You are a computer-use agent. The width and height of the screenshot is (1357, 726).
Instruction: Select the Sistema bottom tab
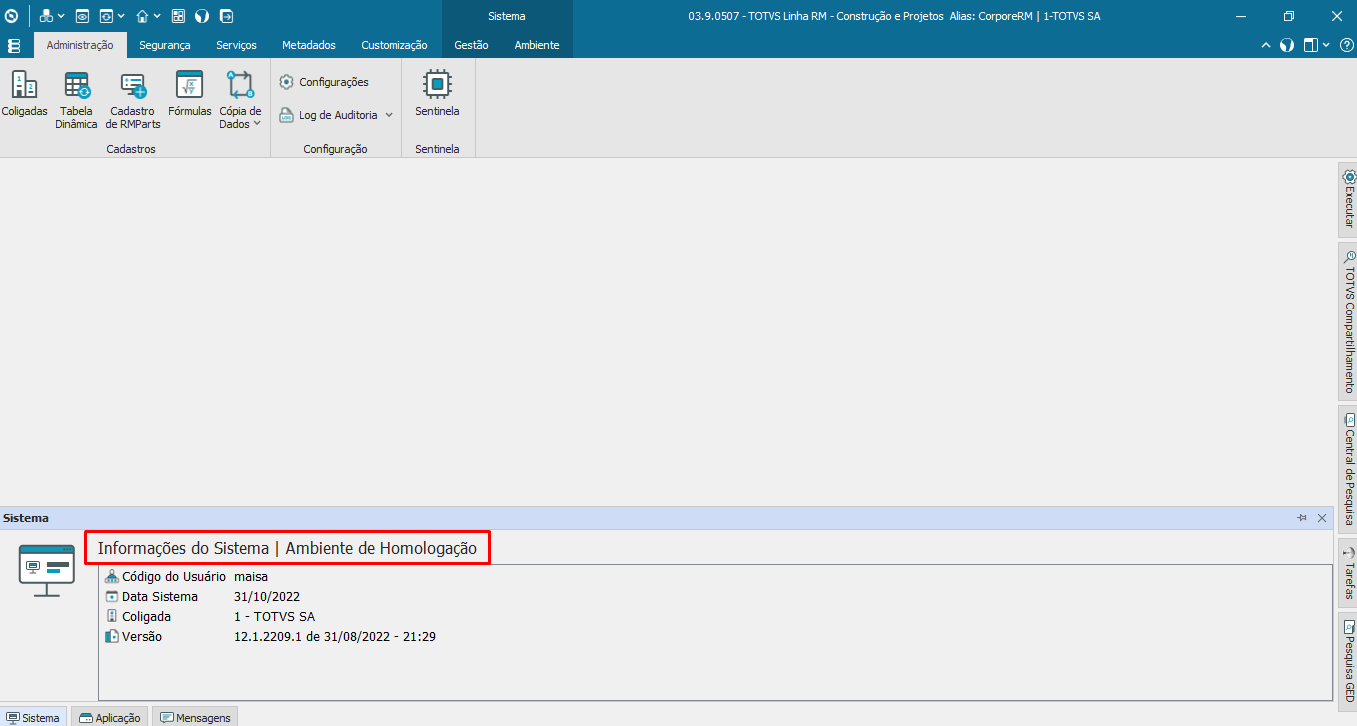pos(34,717)
